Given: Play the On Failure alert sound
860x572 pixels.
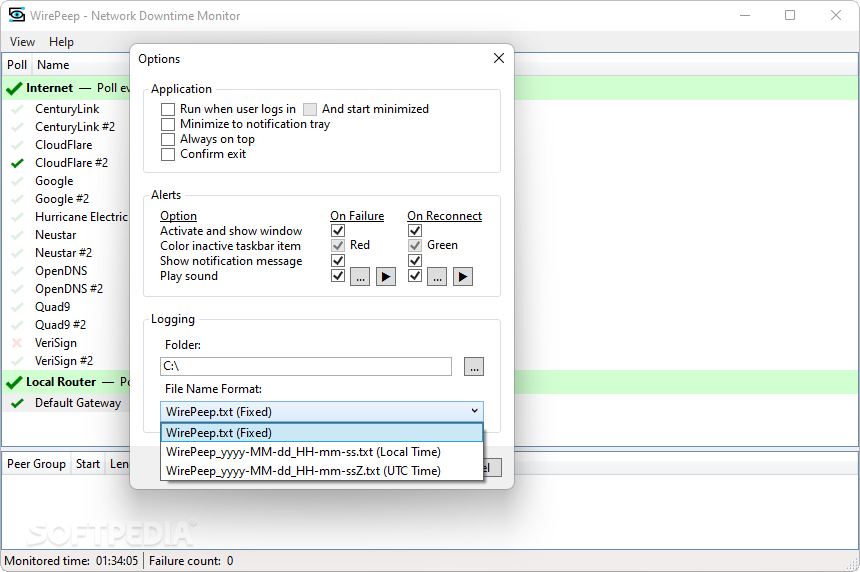Looking at the screenshot, I should pos(386,276).
